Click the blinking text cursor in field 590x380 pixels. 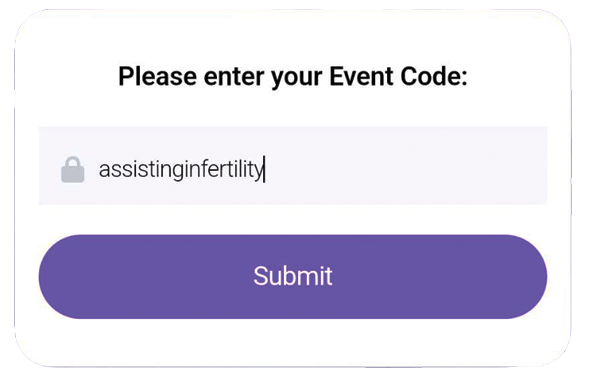coord(265,170)
